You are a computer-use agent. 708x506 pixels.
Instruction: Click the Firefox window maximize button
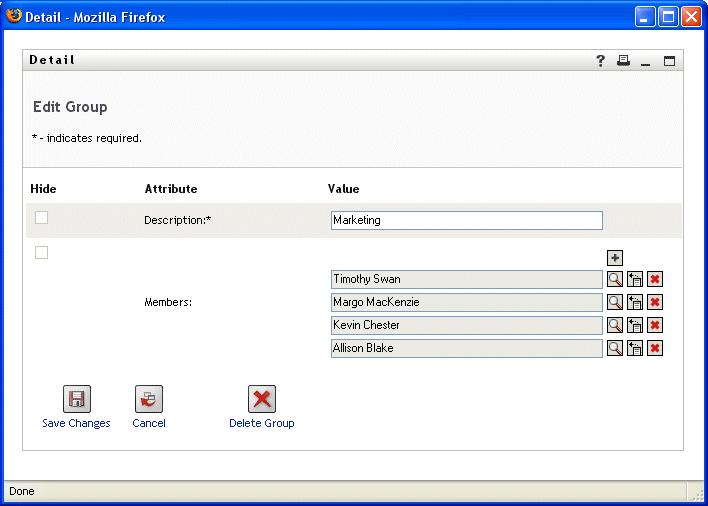coord(668,17)
